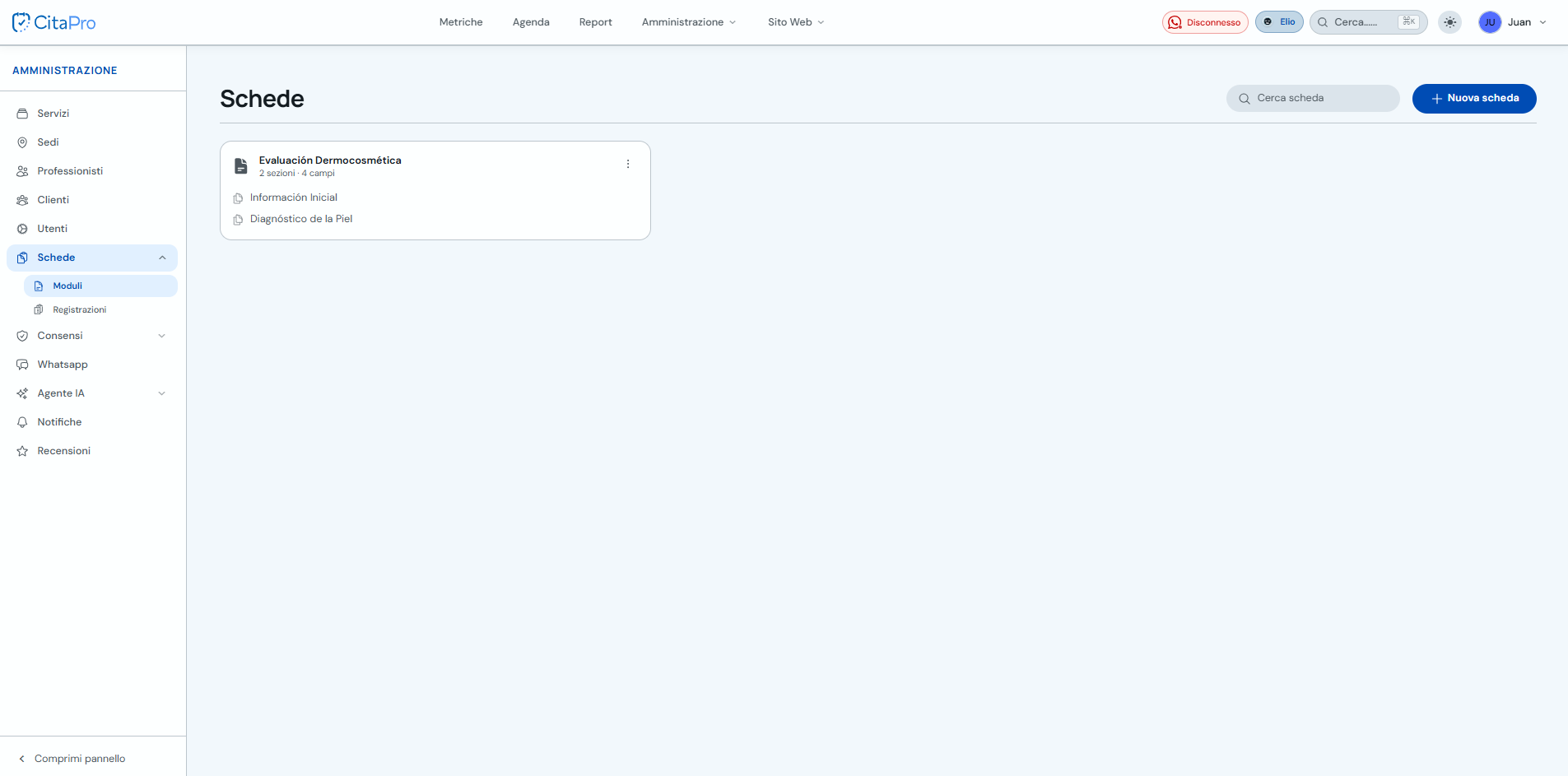1568x776 pixels.
Task: Click the Clienti group icon
Action: tap(22, 200)
